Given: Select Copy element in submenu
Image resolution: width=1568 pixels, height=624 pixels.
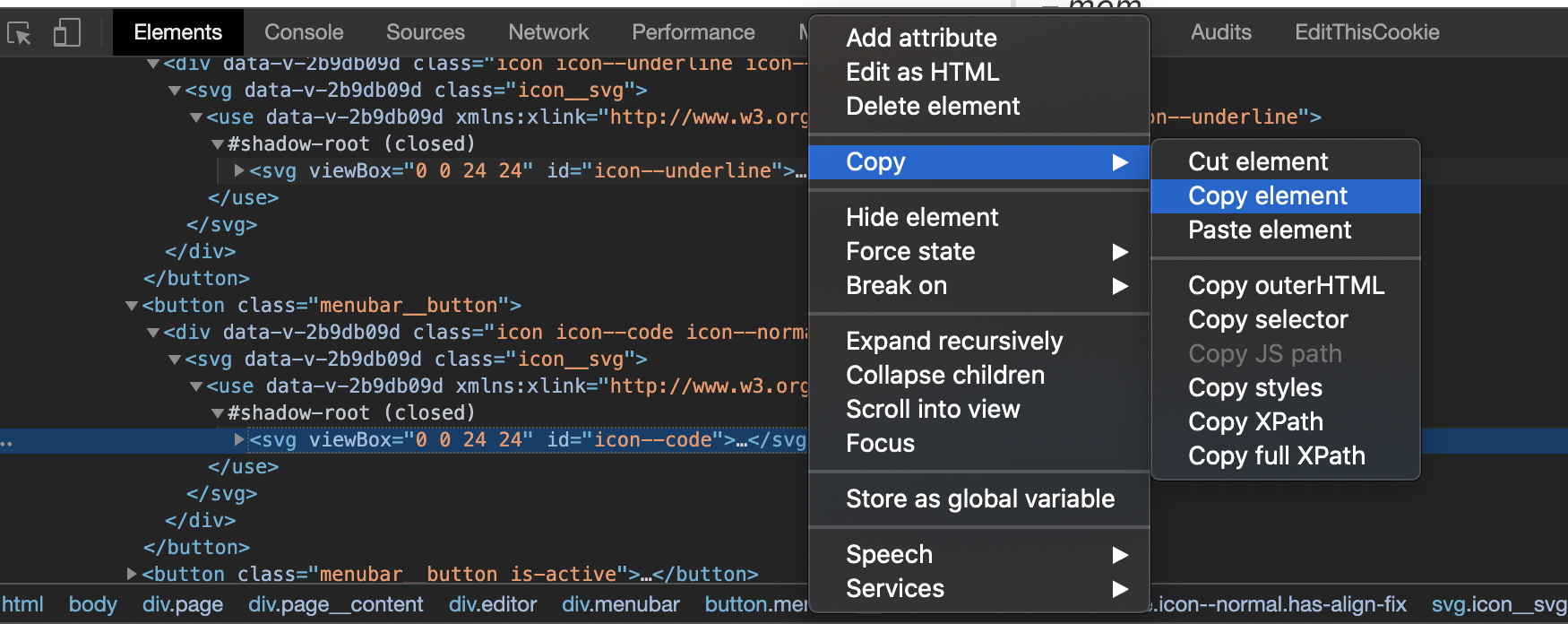Looking at the screenshot, I should tap(1286, 195).
